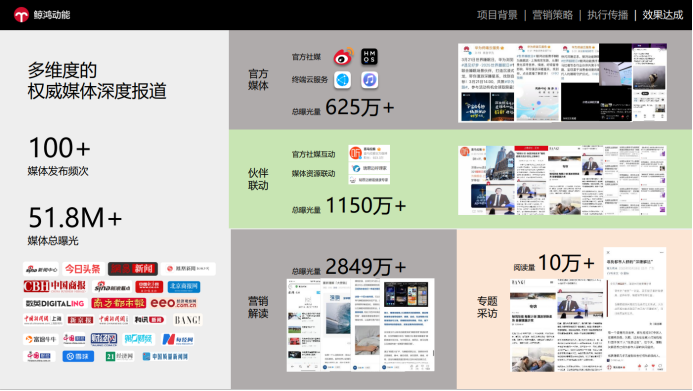Image resolution: width=693 pixels, height=391 pixels.
Task: Click the purple music note app icon
Action: coord(369,80)
